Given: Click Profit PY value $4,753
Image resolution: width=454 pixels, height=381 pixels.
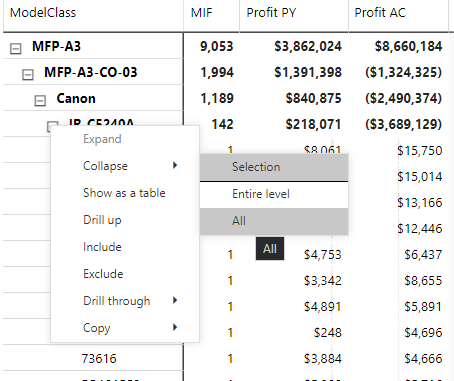Looking at the screenshot, I should tap(323, 255).
